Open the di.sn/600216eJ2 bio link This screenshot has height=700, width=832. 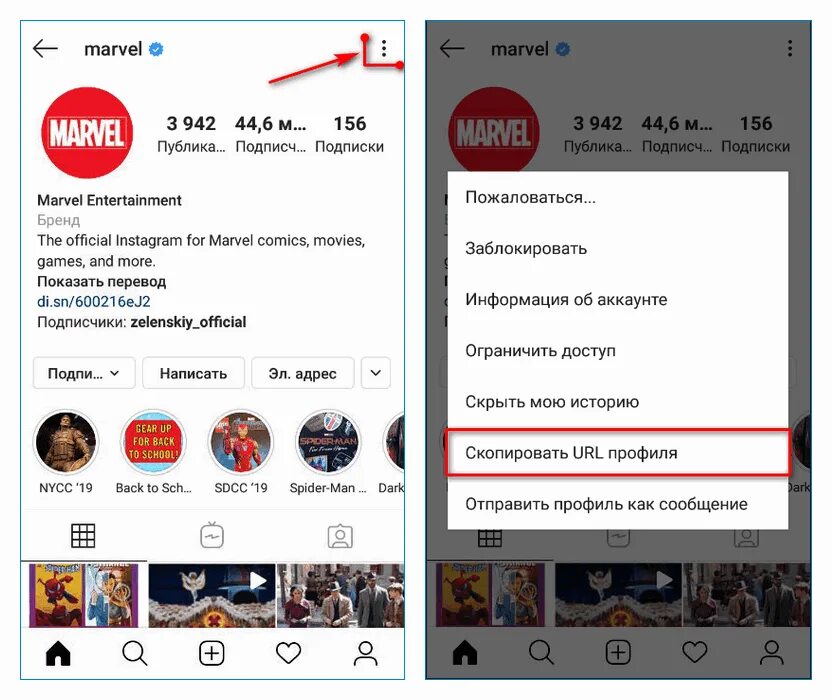[94, 301]
